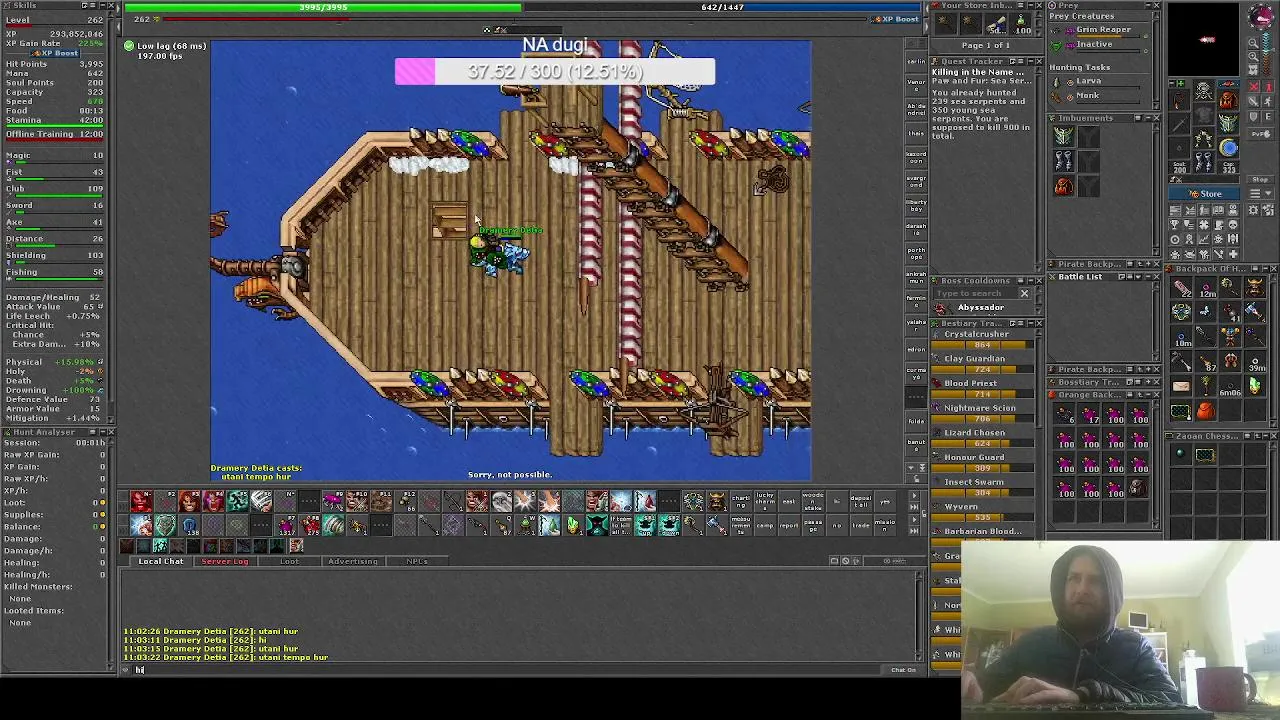The height and width of the screenshot is (720, 1280).
Task: Toggle the PvP mode button
Action: [x=1260, y=134]
